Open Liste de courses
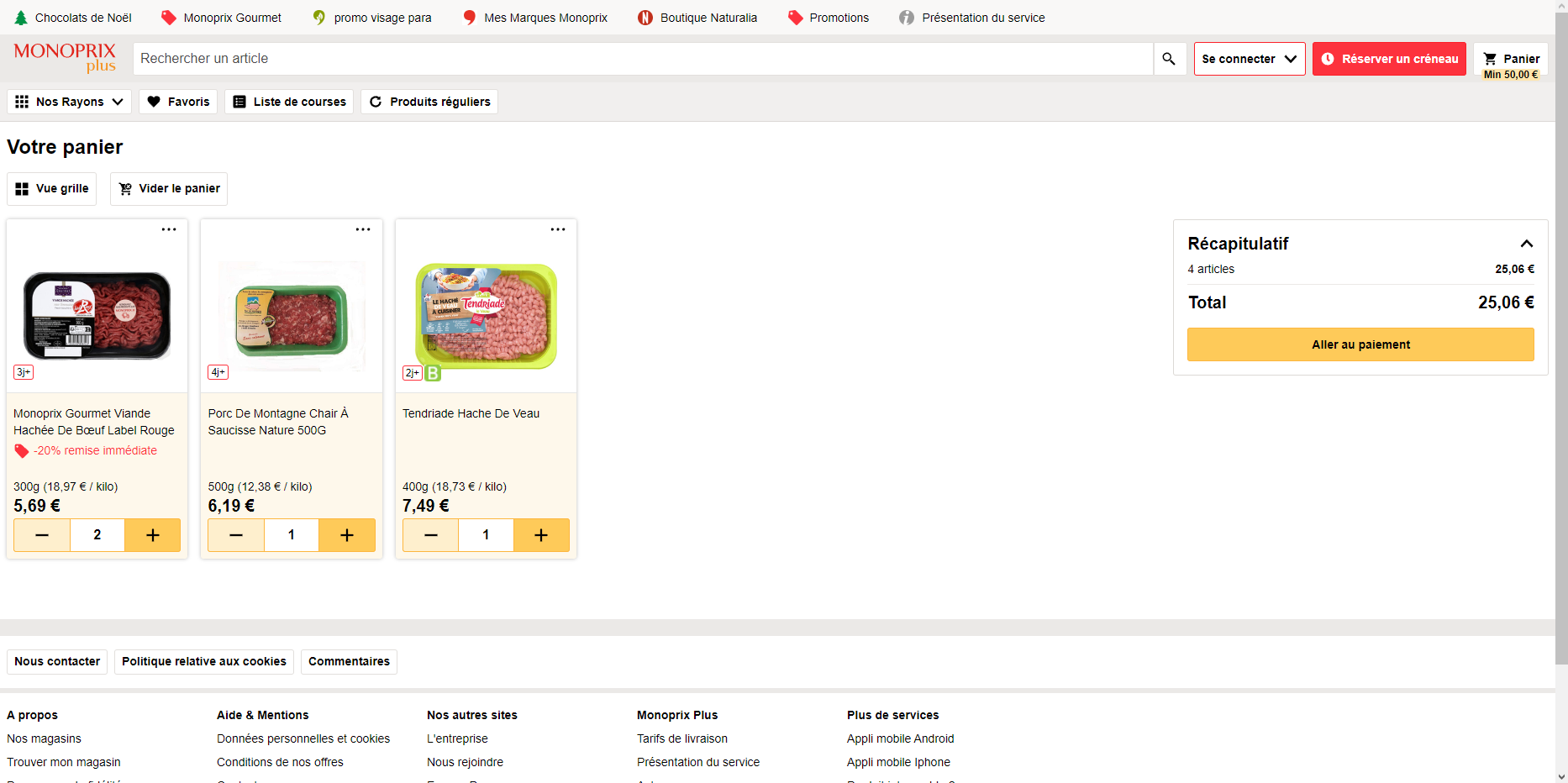1568x783 pixels. tap(289, 102)
